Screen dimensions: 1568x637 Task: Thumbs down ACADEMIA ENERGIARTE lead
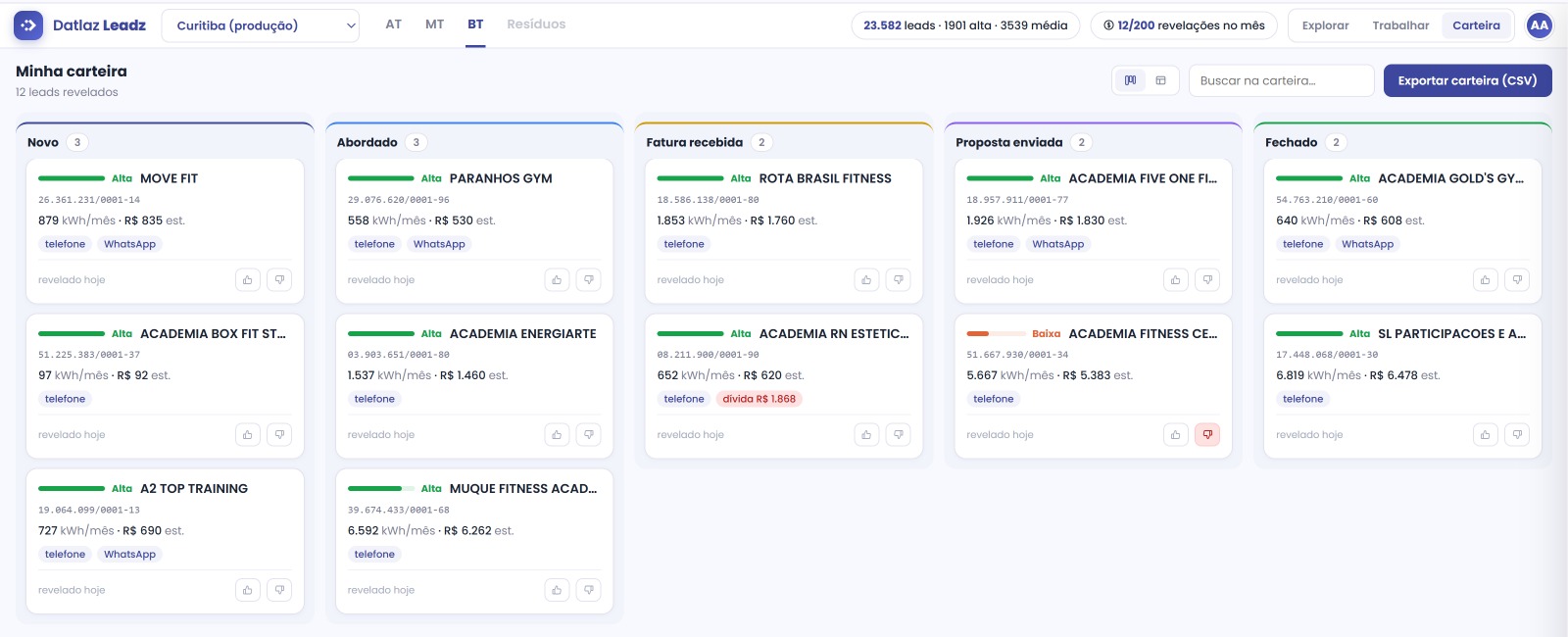[x=589, y=435]
